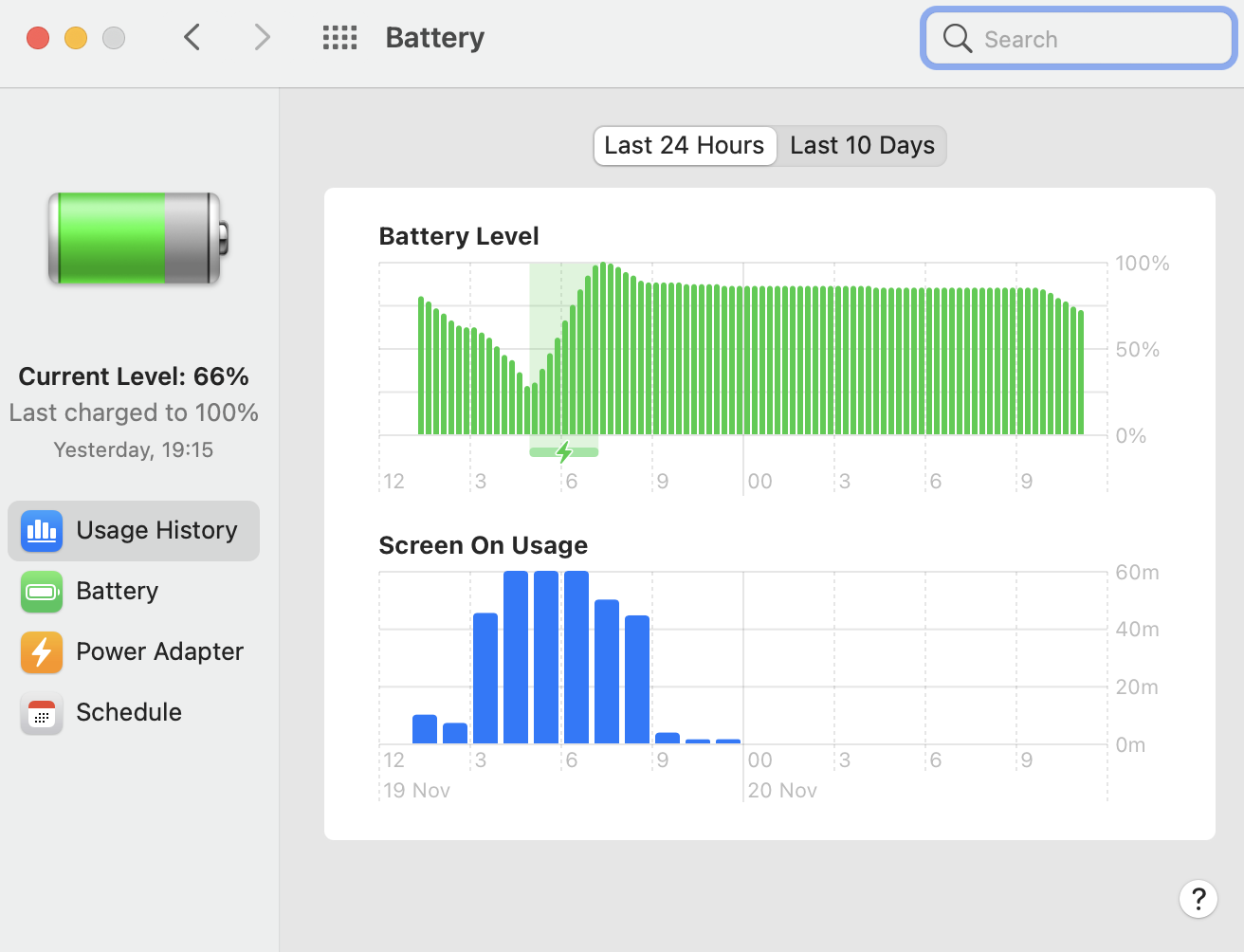Click the Schedule calendar icon
The height and width of the screenshot is (952, 1244).
coord(42,713)
